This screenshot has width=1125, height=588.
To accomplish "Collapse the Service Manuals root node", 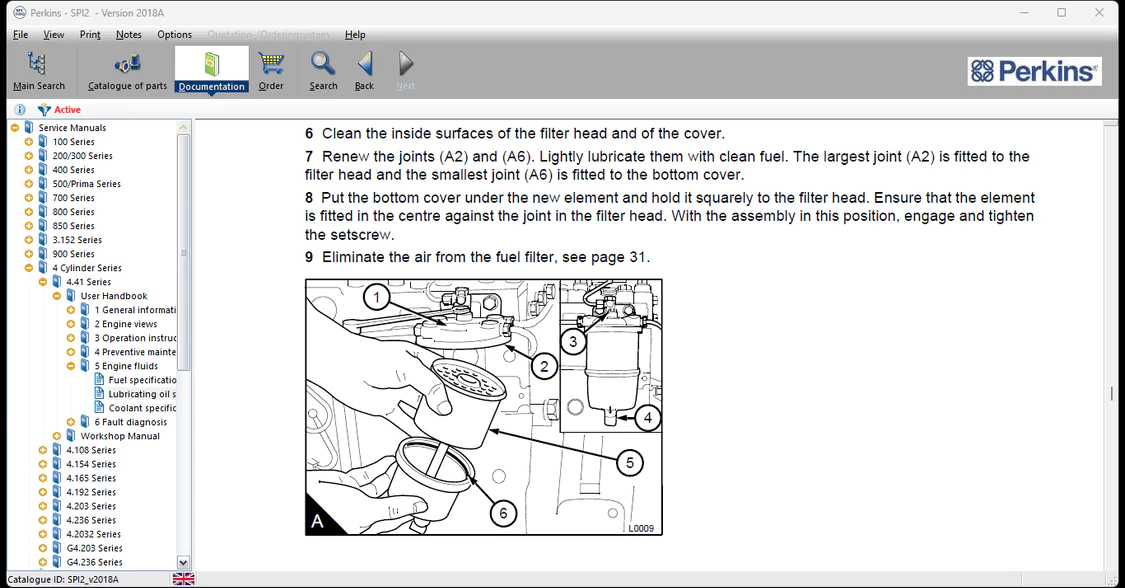I will [15, 128].
